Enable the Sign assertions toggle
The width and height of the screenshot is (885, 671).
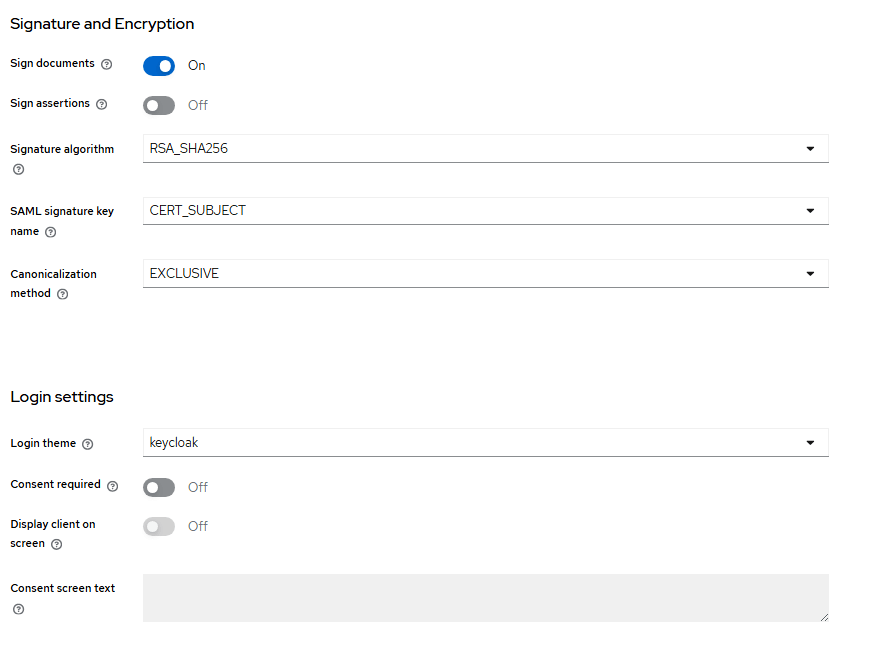pos(159,105)
